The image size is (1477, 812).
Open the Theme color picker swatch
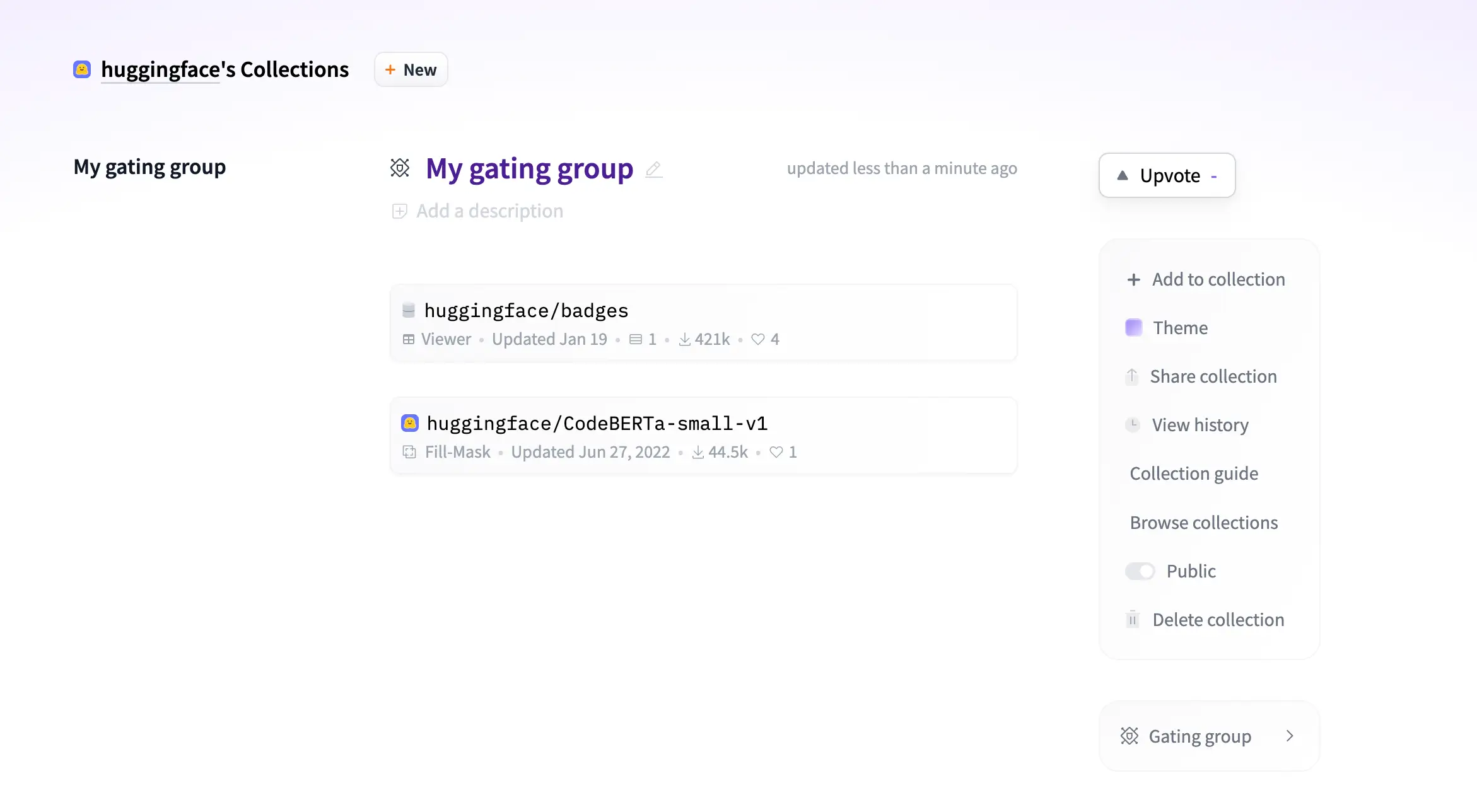[1133, 328]
